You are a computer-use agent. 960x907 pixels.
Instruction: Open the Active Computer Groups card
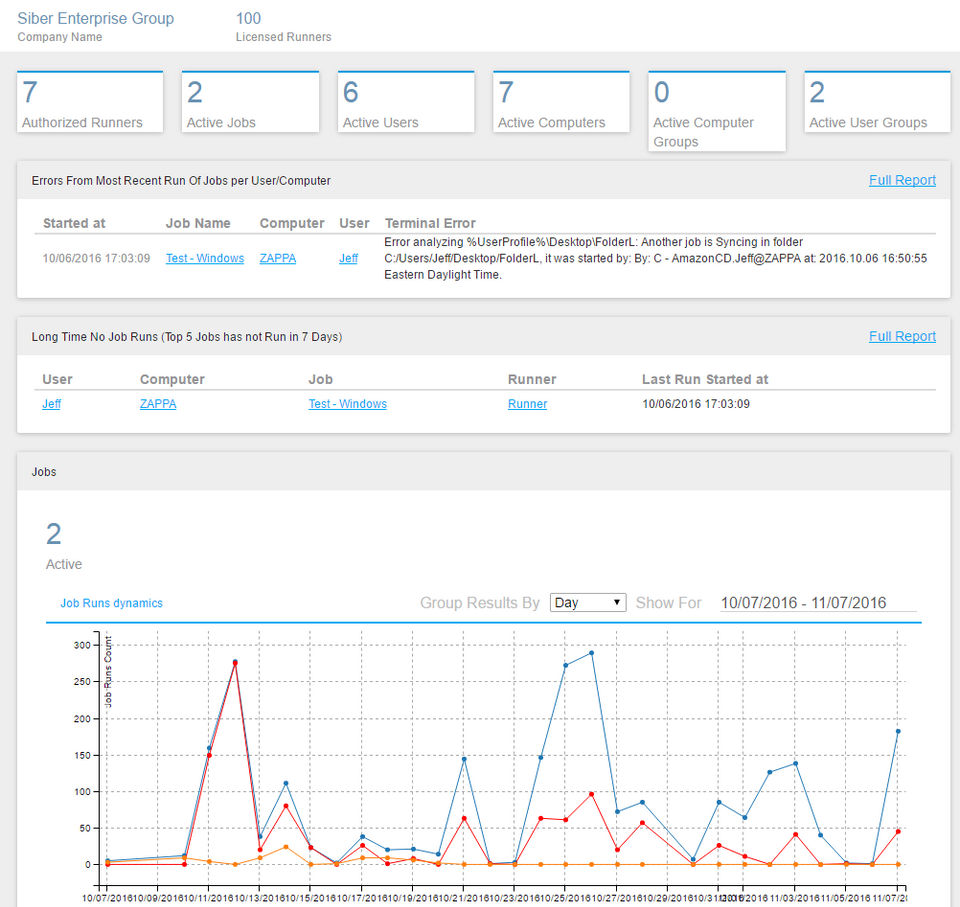click(716, 112)
